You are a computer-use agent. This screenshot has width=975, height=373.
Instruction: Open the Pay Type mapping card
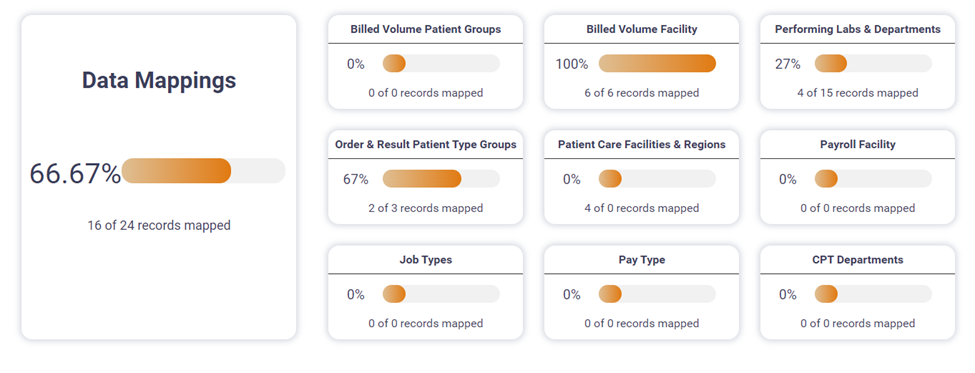coord(642,292)
